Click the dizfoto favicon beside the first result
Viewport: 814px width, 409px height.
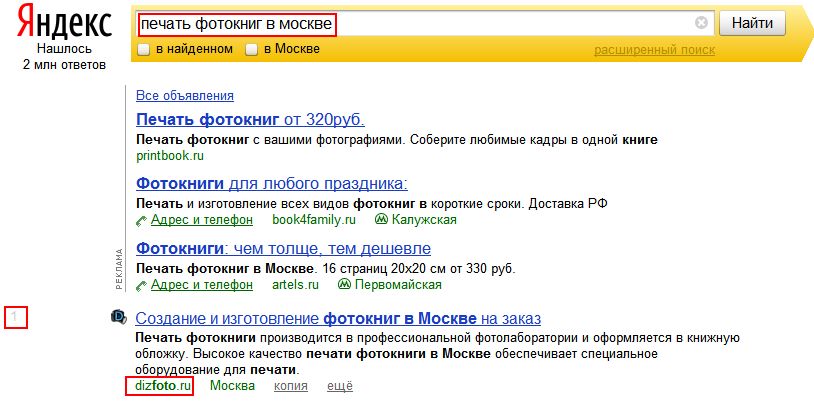(x=119, y=317)
